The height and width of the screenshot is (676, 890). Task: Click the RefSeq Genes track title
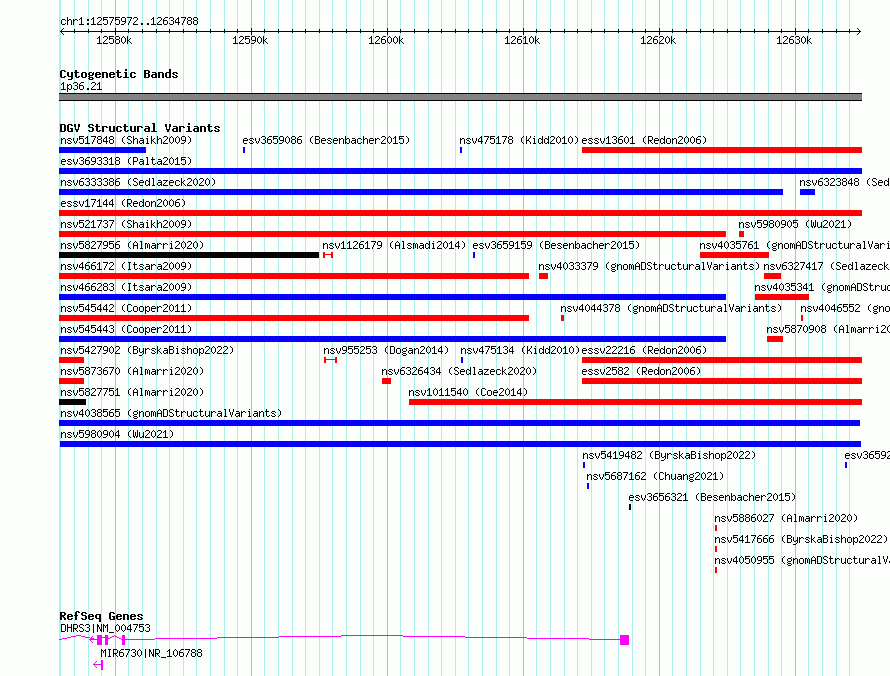[x=101, y=616]
